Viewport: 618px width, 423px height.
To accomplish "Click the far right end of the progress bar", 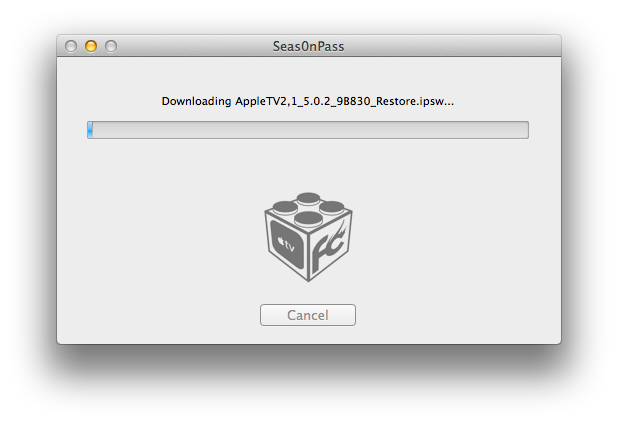I will tap(523, 130).
